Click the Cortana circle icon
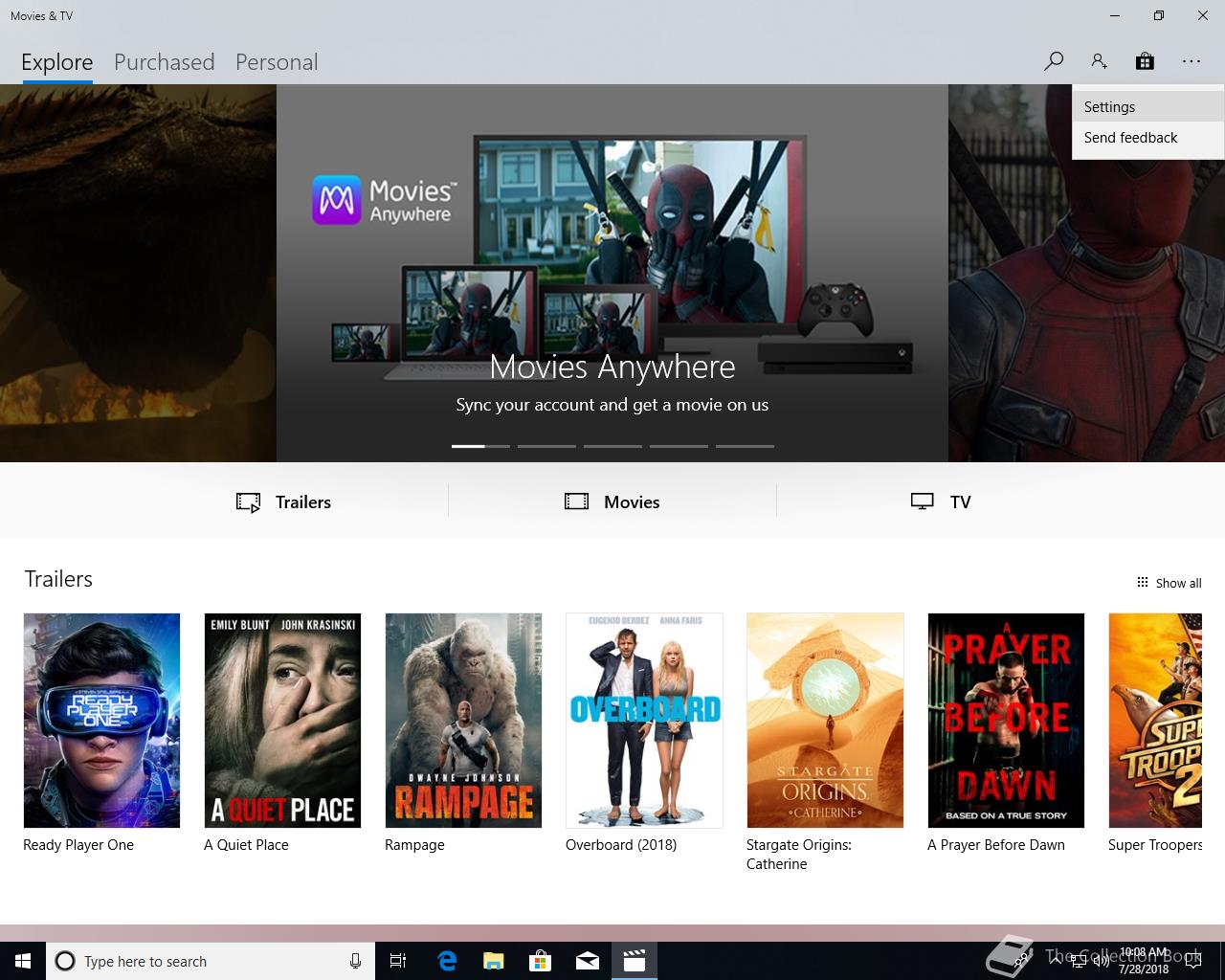Viewport: 1225px width, 980px height. tap(65, 961)
